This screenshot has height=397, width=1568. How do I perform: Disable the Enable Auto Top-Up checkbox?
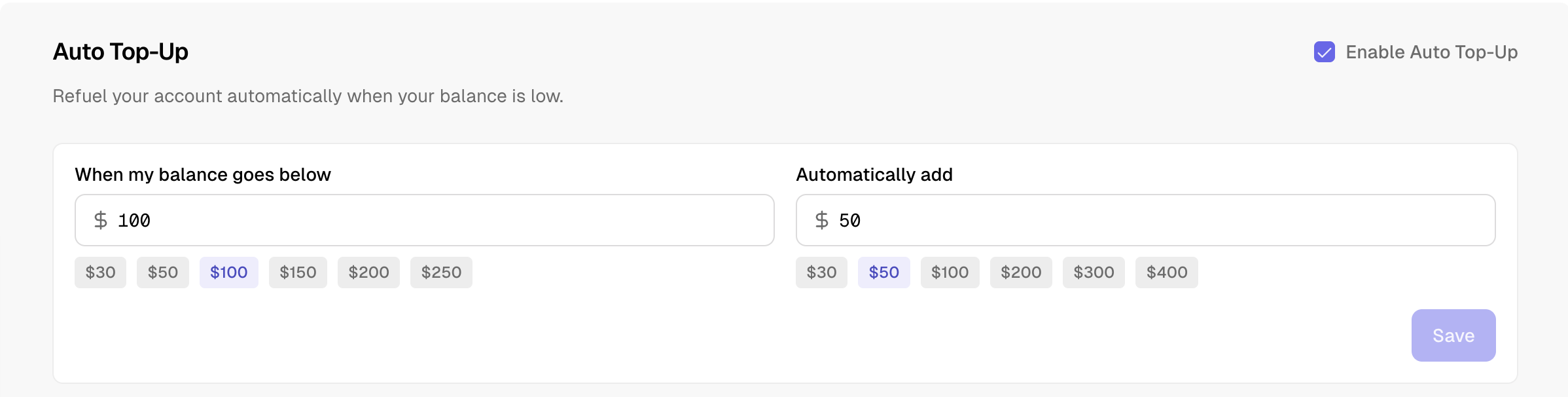click(x=1324, y=52)
